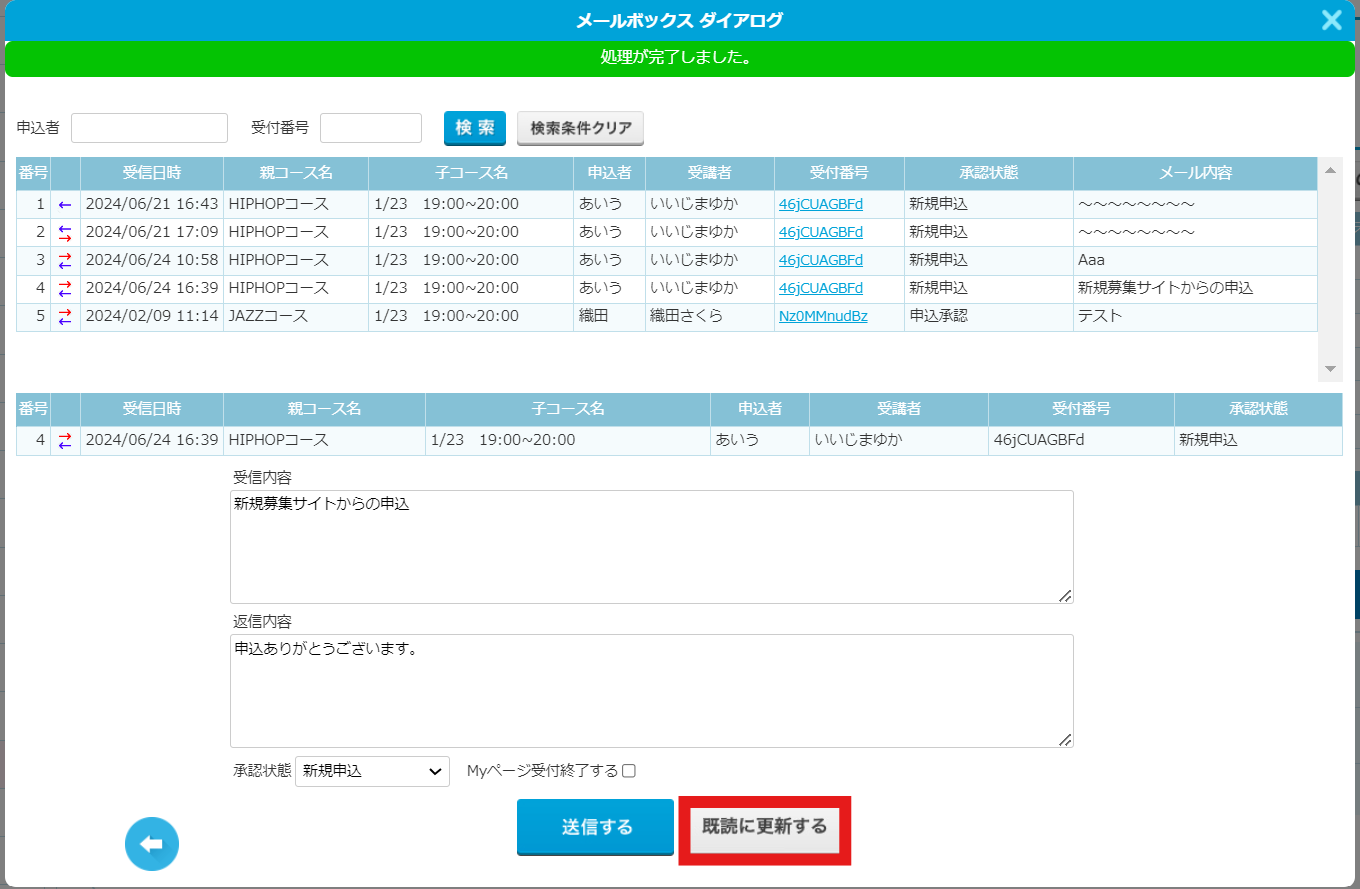Viewport: 1360px width, 889px height.
Task: Click into 受信内容 text area
Action: 652,547
